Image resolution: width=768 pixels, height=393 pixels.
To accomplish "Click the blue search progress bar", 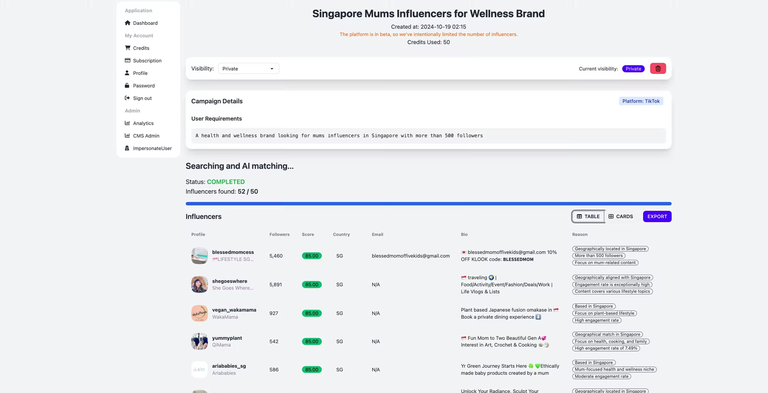I will (x=428, y=203).
